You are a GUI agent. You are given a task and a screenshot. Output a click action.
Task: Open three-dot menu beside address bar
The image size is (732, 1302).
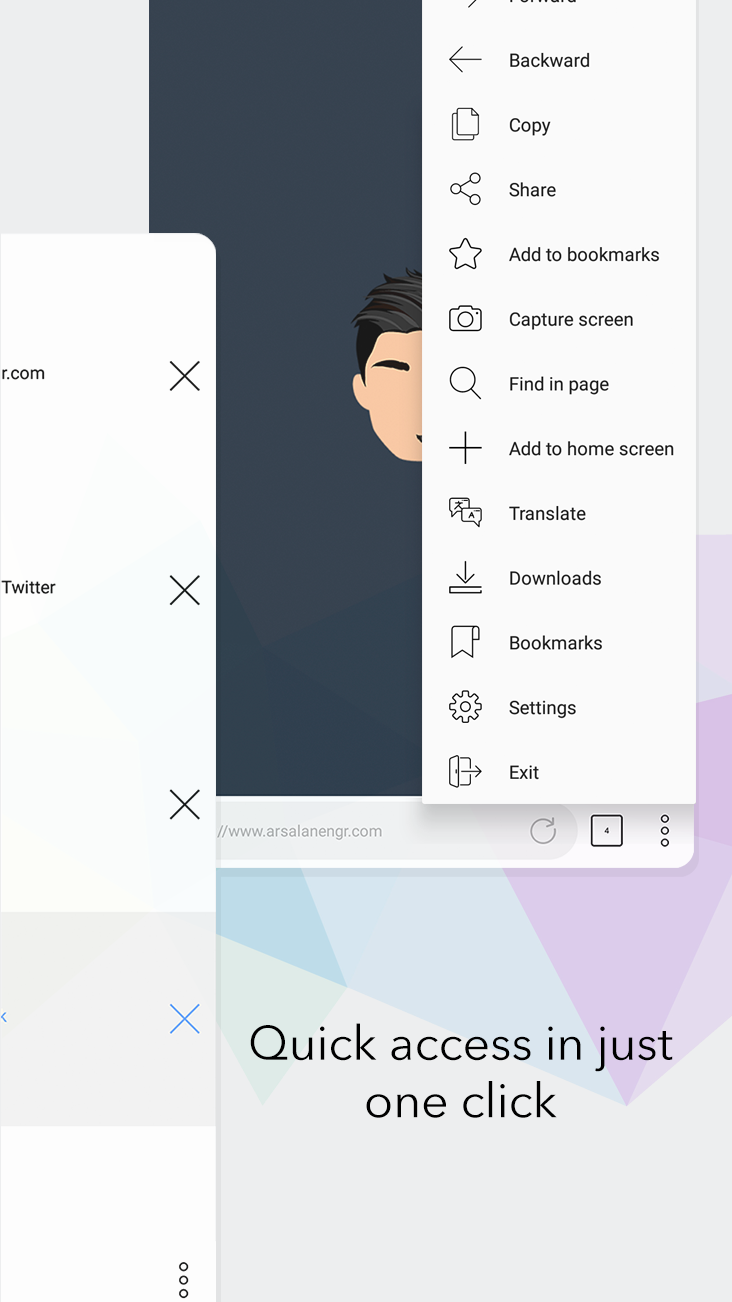665,830
